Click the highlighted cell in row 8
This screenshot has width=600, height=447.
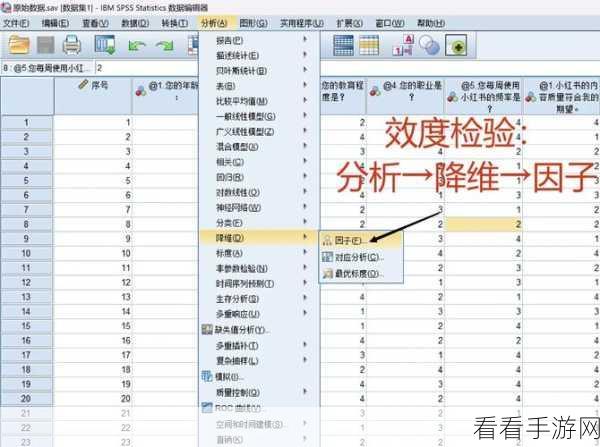coord(484,224)
